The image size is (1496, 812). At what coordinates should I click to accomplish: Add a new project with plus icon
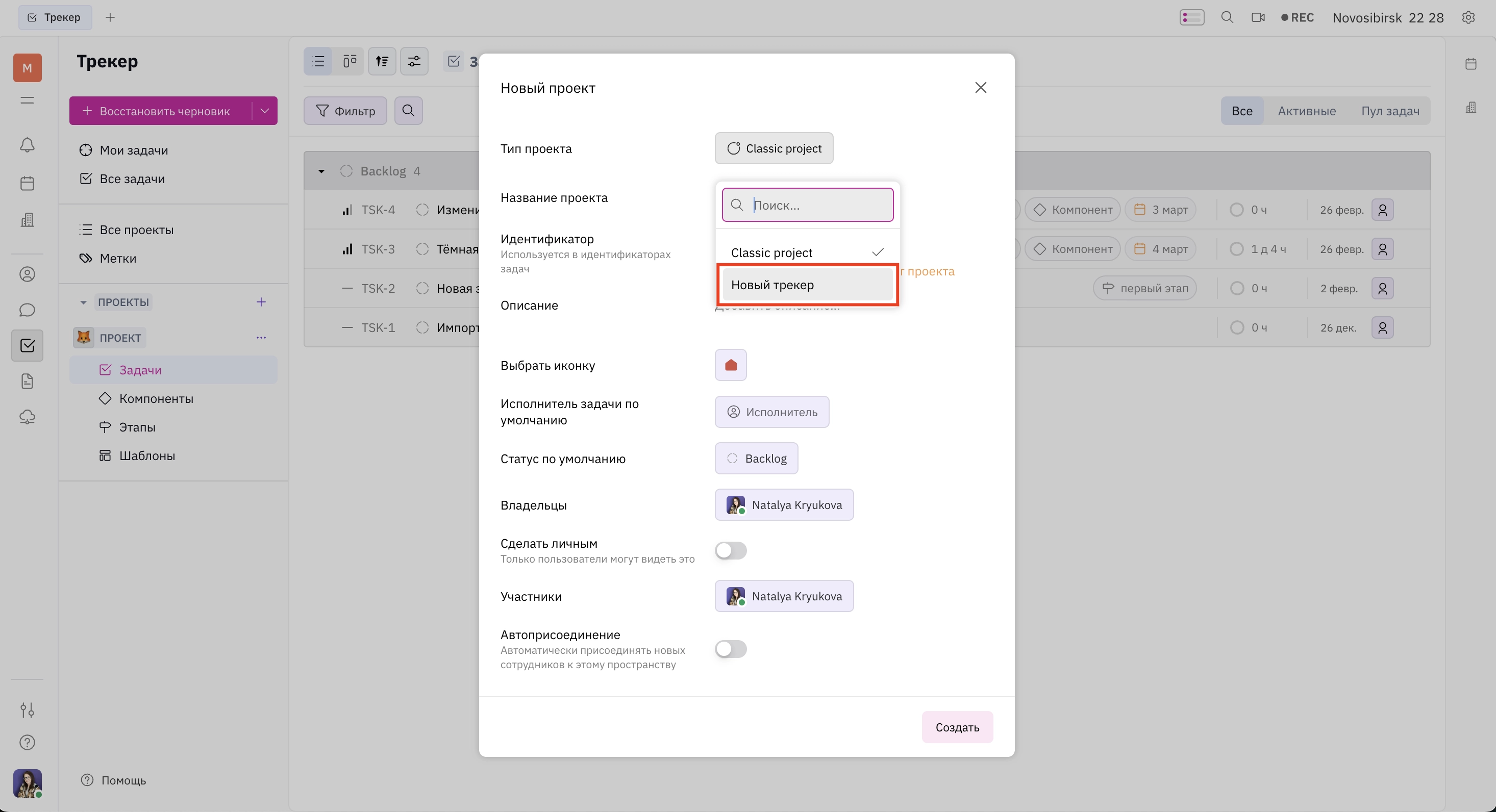pos(261,302)
